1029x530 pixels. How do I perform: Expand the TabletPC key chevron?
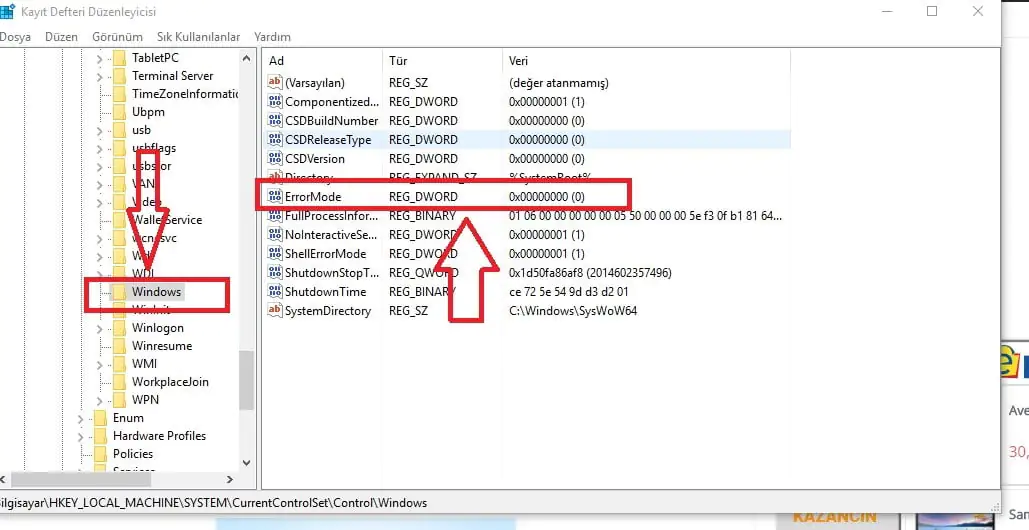pos(99,58)
